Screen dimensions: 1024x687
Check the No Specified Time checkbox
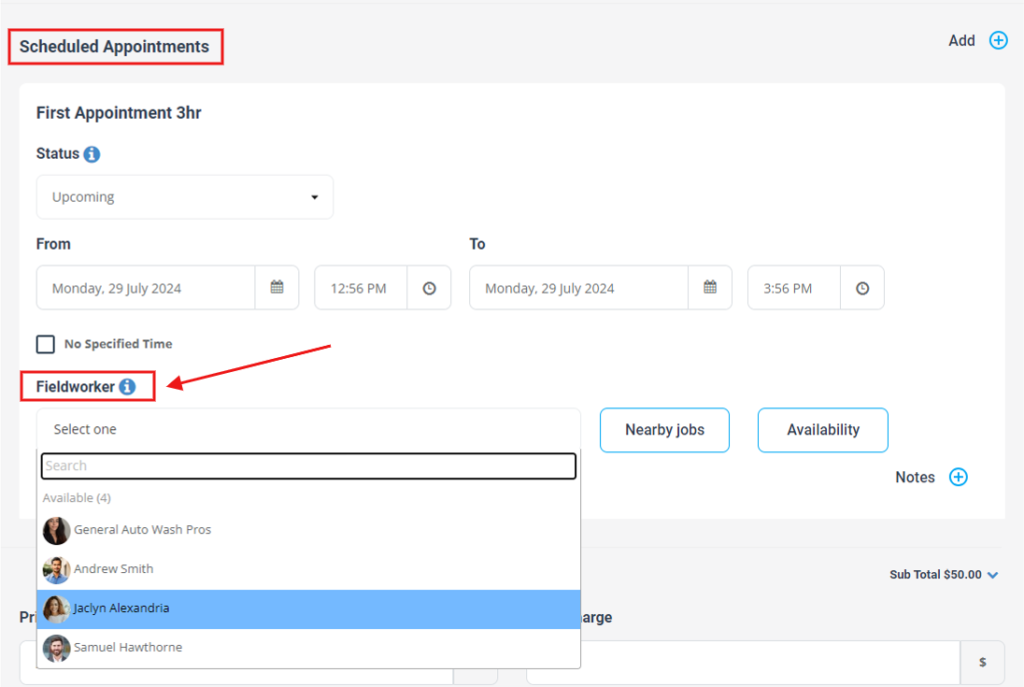pyautogui.click(x=45, y=344)
